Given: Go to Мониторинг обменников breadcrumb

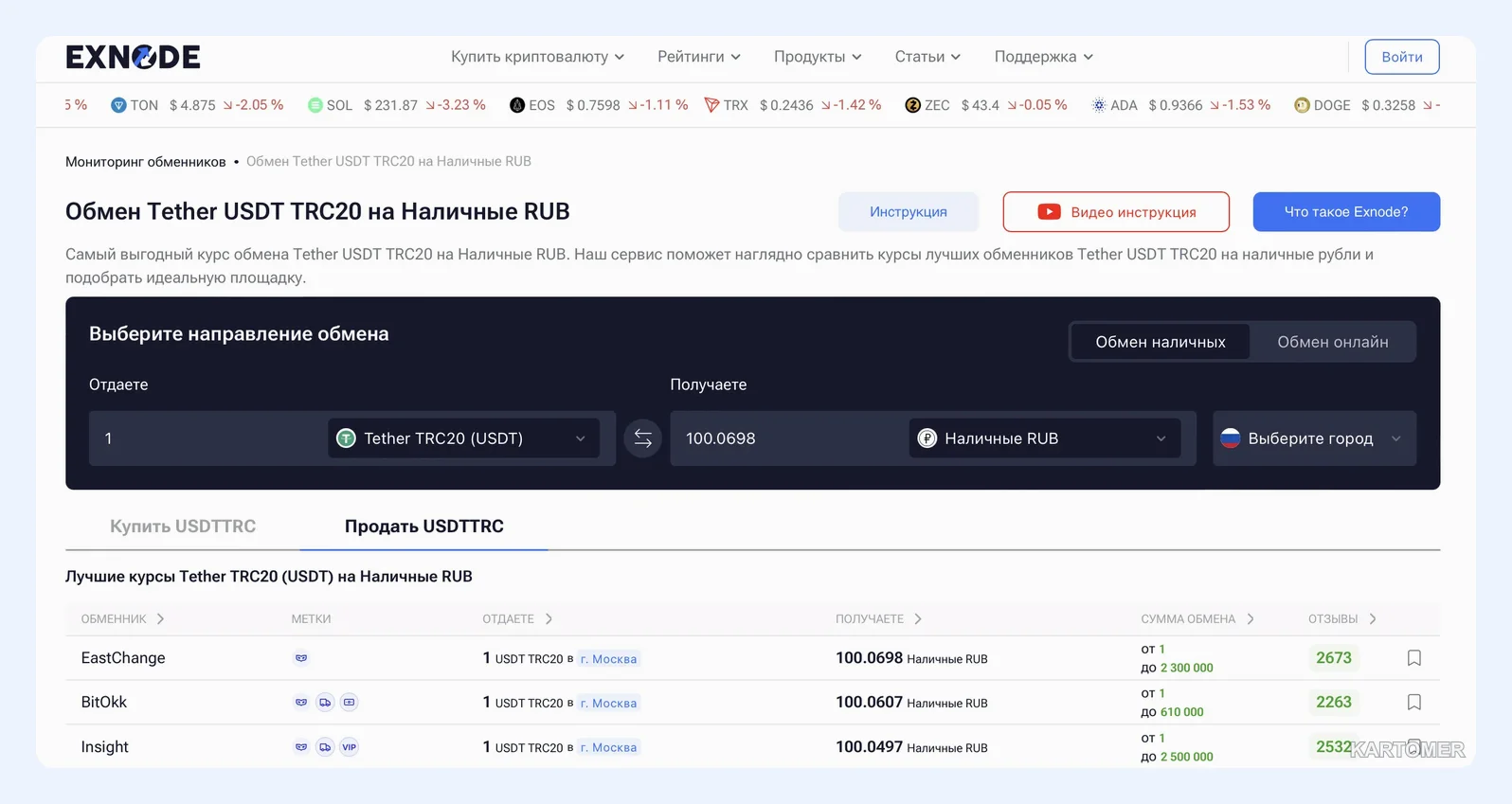Looking at the screenshot, I should point(146,162).
